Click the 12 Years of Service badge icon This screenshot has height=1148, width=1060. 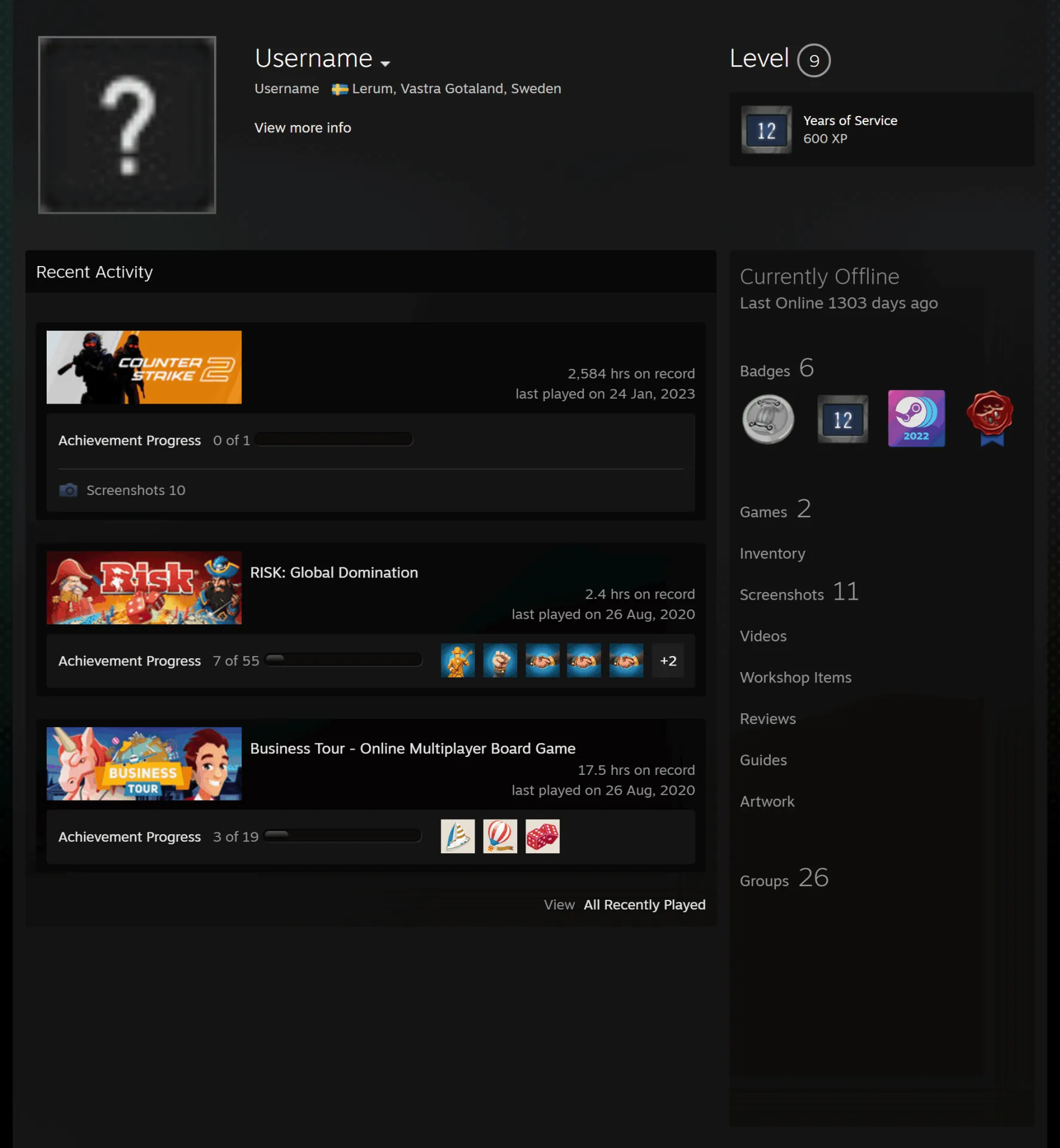point(766,130)
